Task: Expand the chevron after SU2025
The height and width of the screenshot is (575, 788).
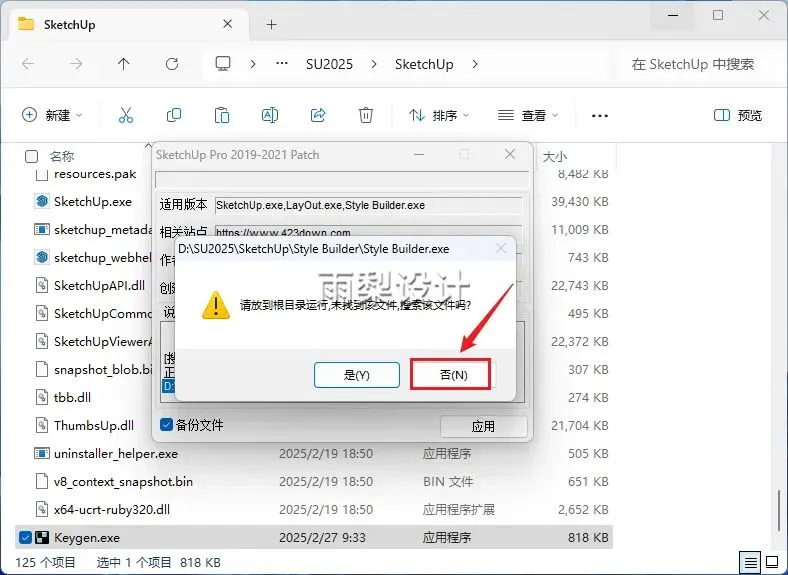Action: [x=374, y=64]
